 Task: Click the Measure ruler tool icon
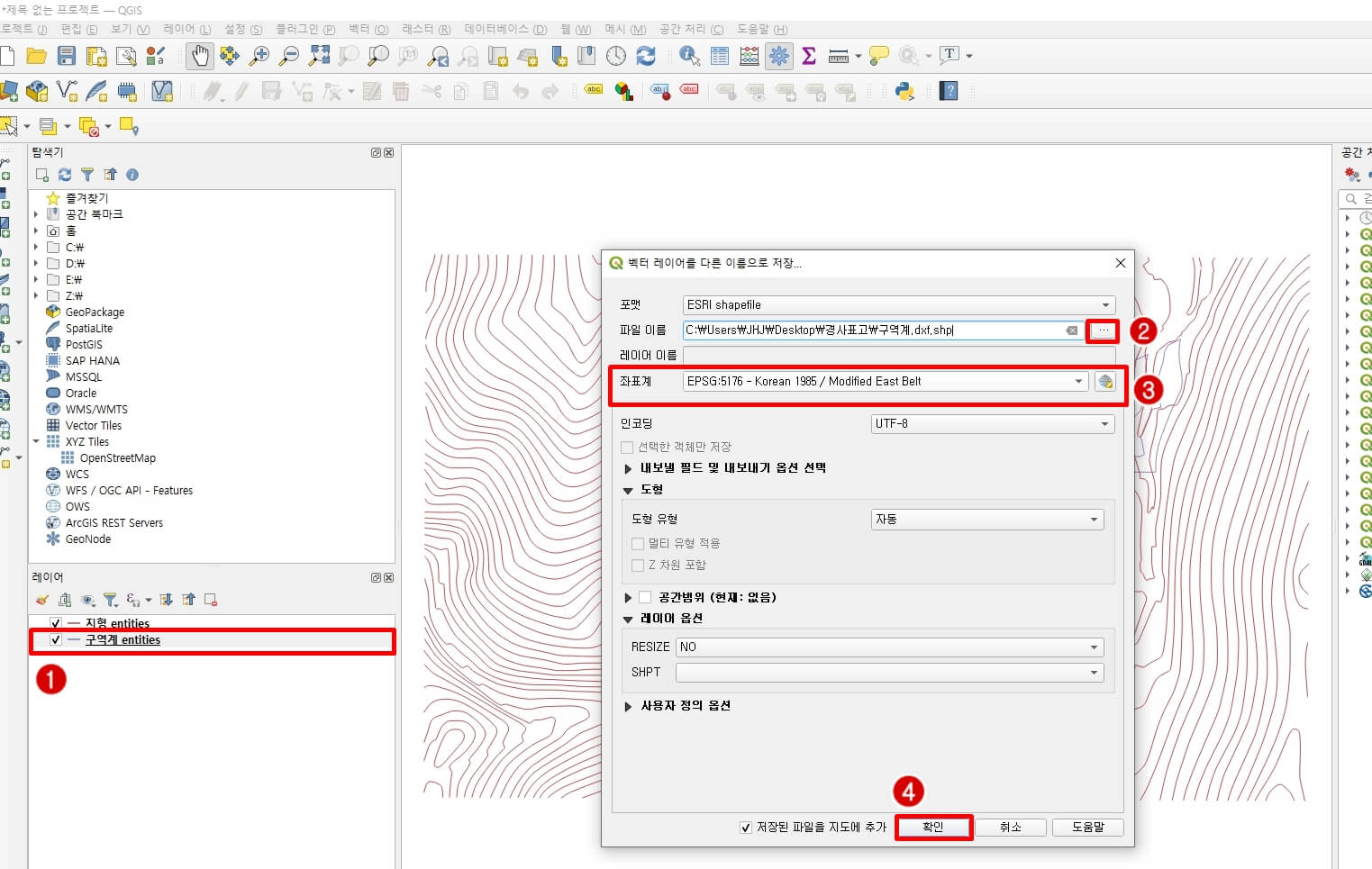click(x=839, y=57)
